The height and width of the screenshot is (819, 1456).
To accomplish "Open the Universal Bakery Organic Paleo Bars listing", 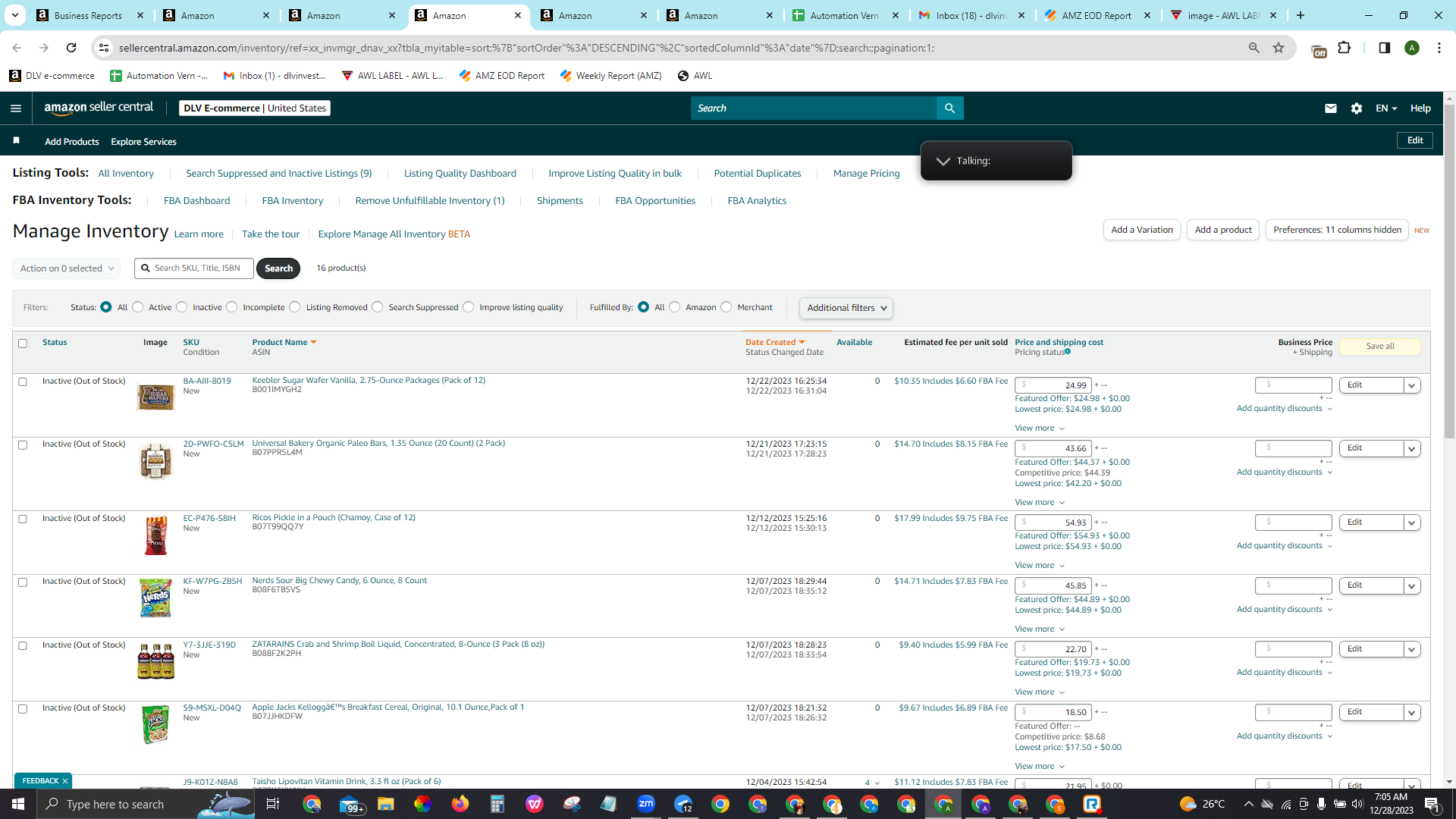I will click(378, 444).
